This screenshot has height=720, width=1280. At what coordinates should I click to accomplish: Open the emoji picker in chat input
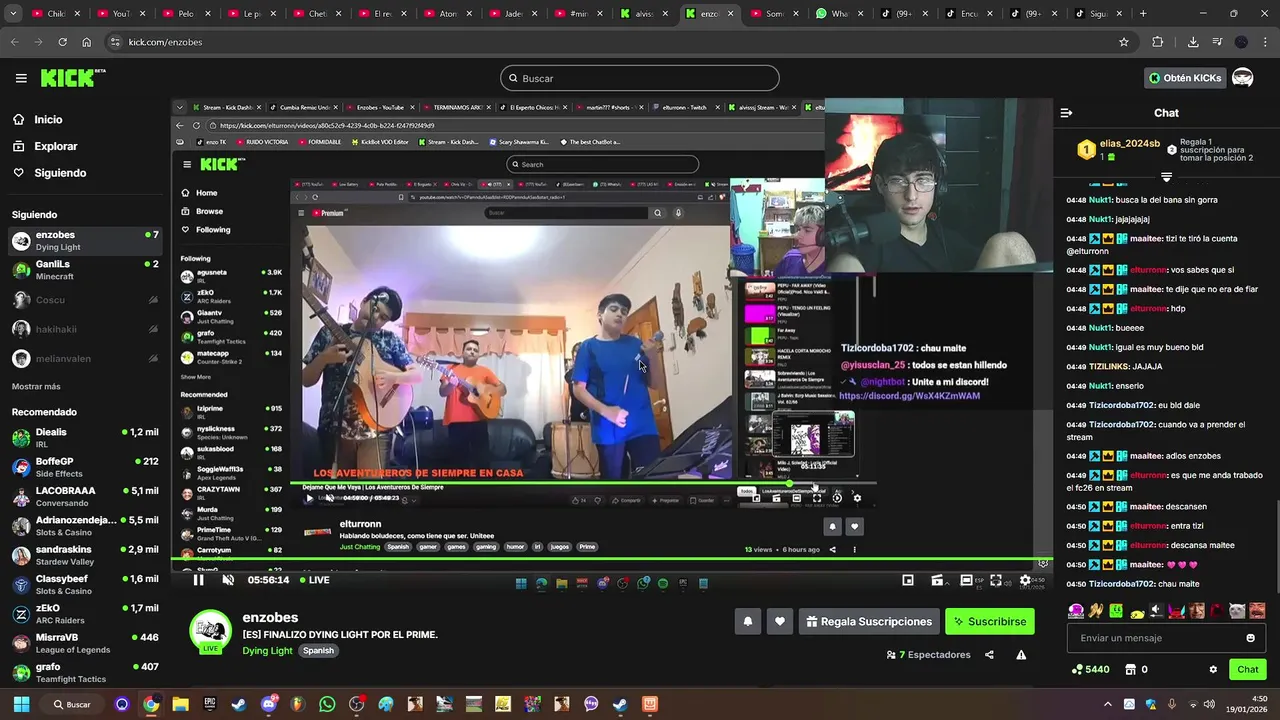coord(1250,638)
